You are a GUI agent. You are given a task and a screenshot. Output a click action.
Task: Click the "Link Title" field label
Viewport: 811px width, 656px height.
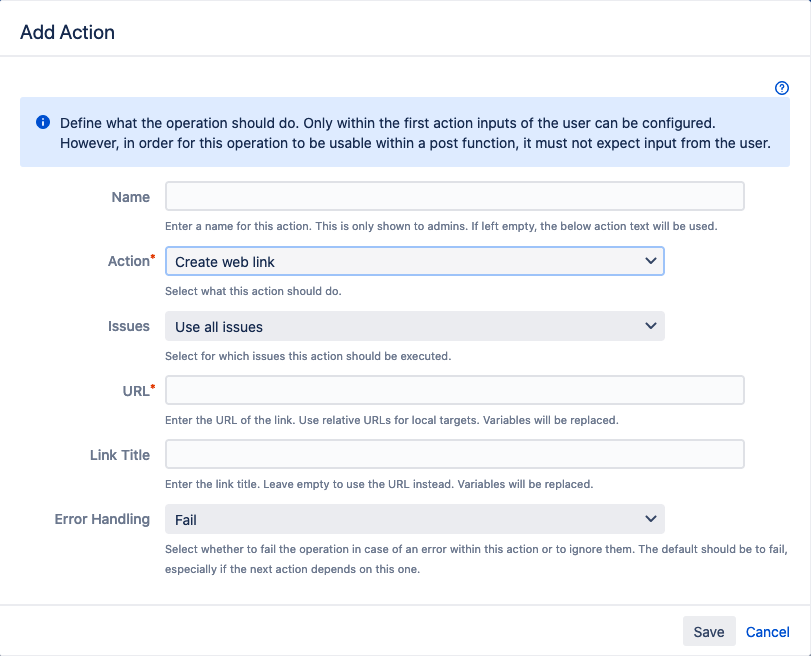[x=120, y=455]
